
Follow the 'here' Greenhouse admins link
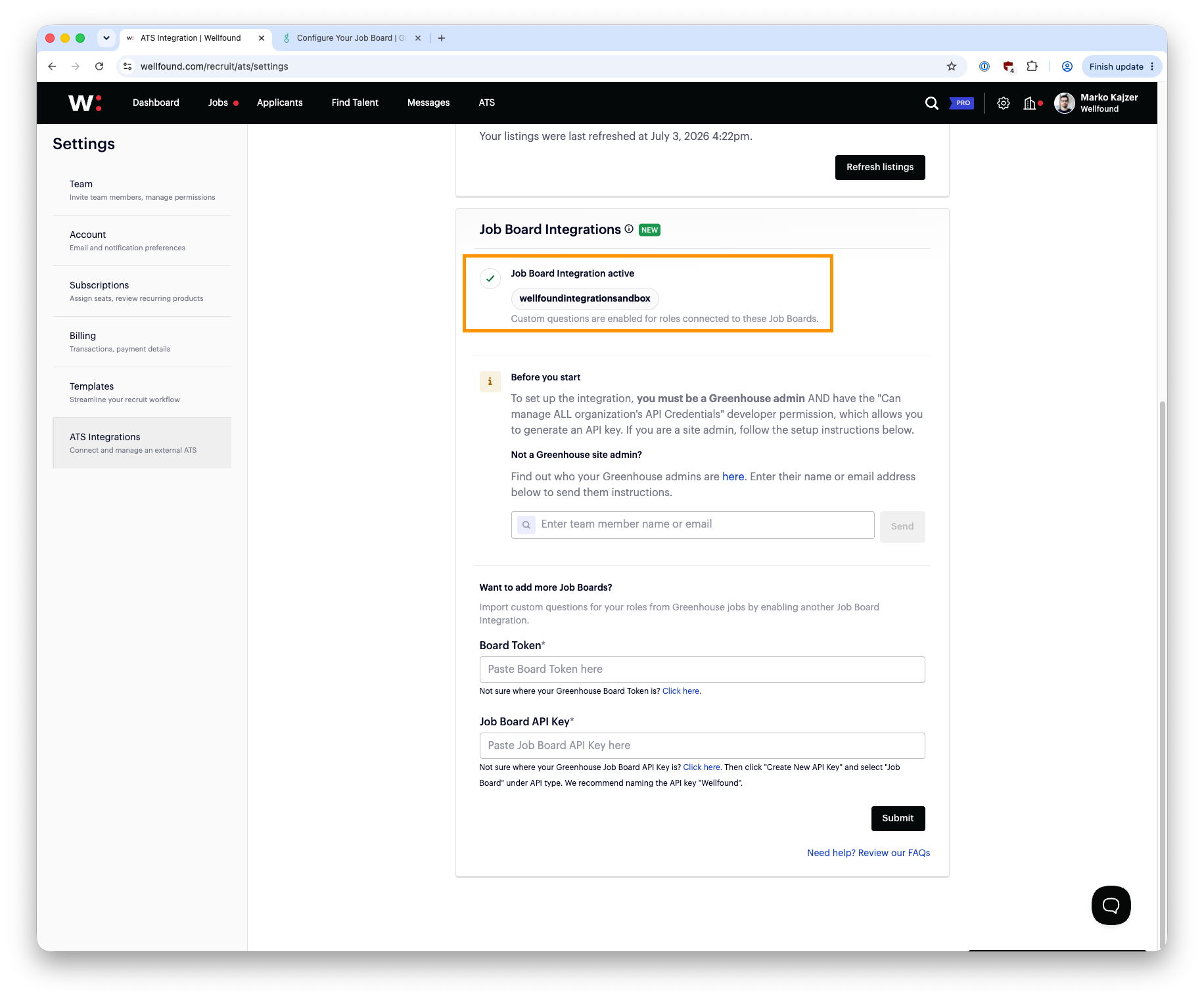[x=733, y=476]
